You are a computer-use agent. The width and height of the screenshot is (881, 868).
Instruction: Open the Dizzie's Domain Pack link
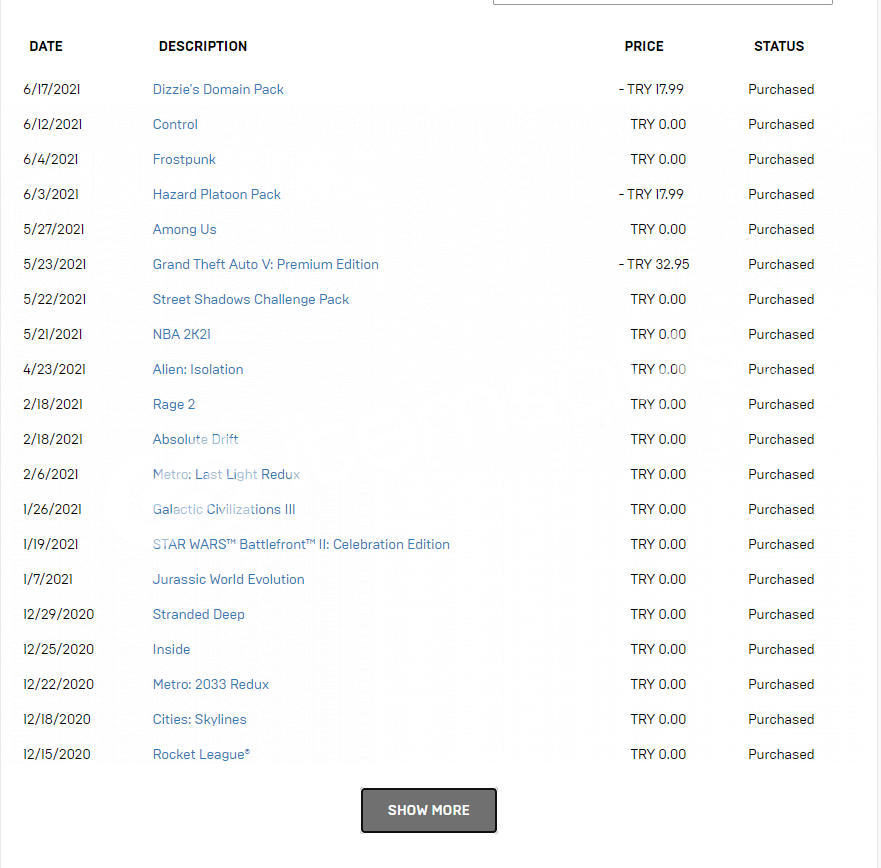pos(218,89)
